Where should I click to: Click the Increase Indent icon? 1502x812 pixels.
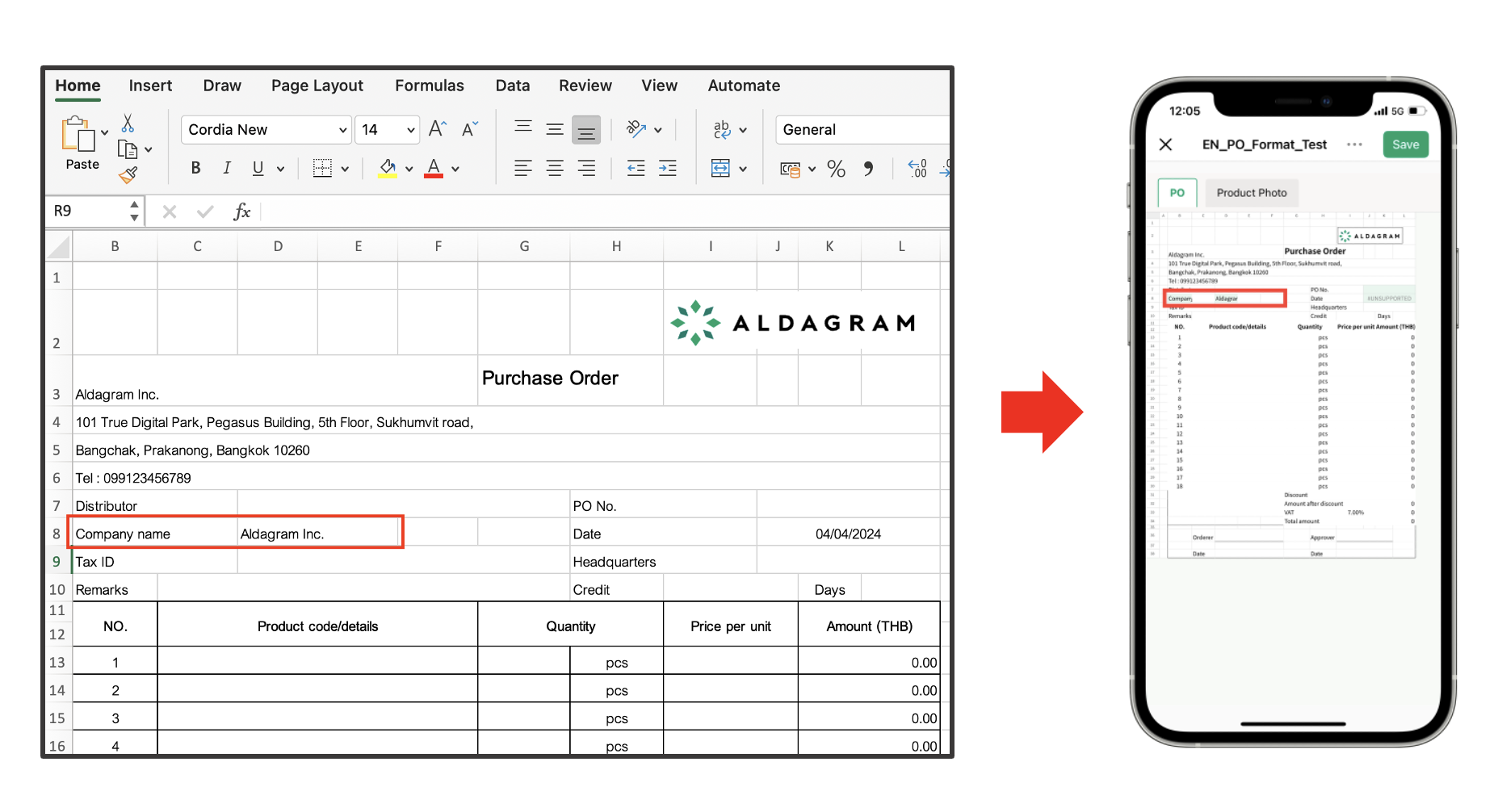[668, 169]
